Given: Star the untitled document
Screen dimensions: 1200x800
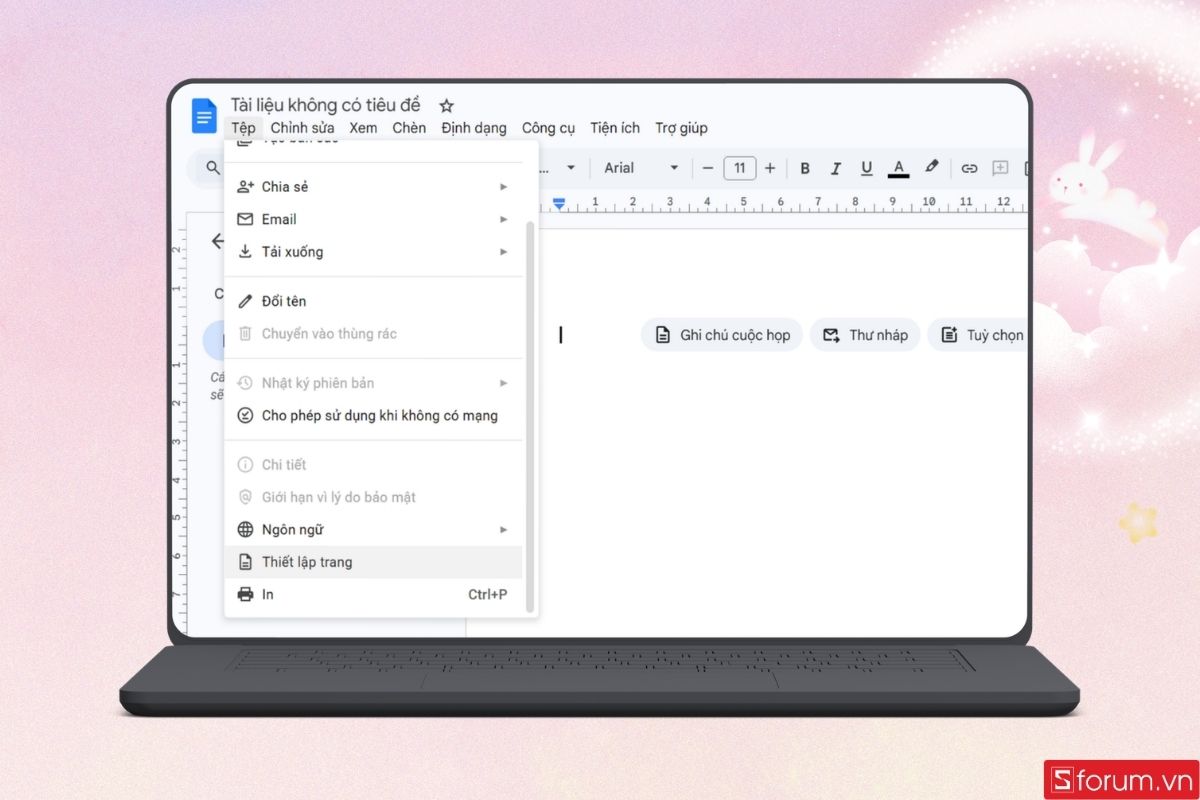Looking at the screenshot, I should tap(446, 106).
